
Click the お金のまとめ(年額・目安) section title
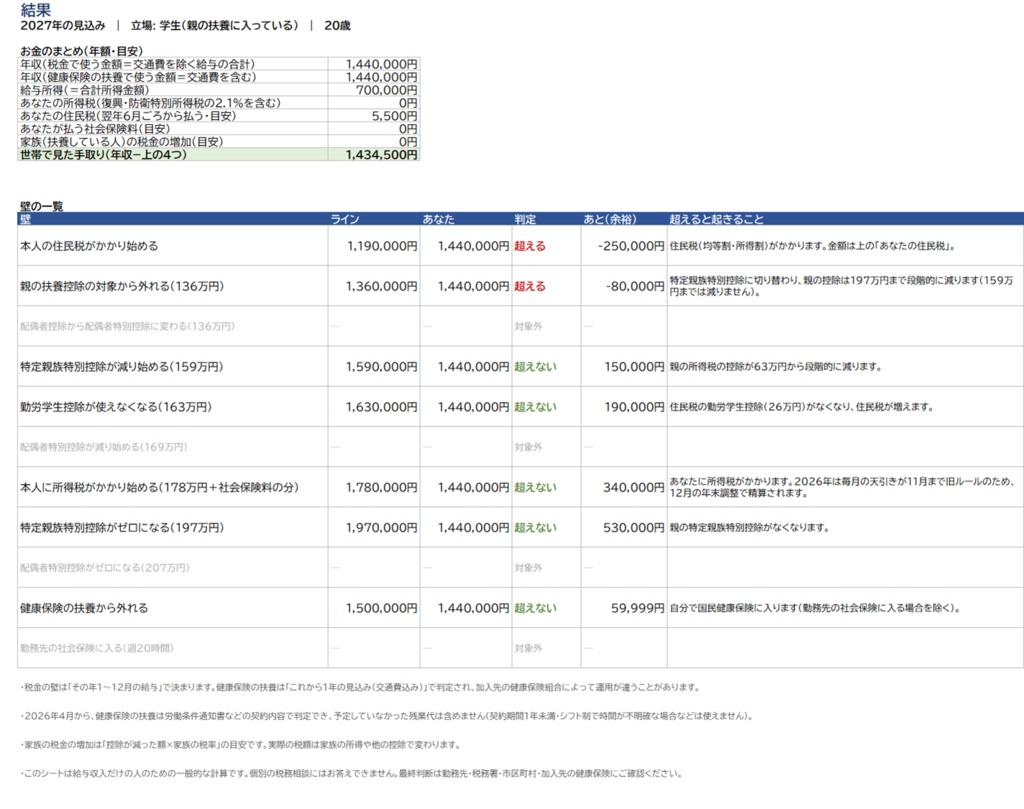pyautogui.click(x=82, y=51)
